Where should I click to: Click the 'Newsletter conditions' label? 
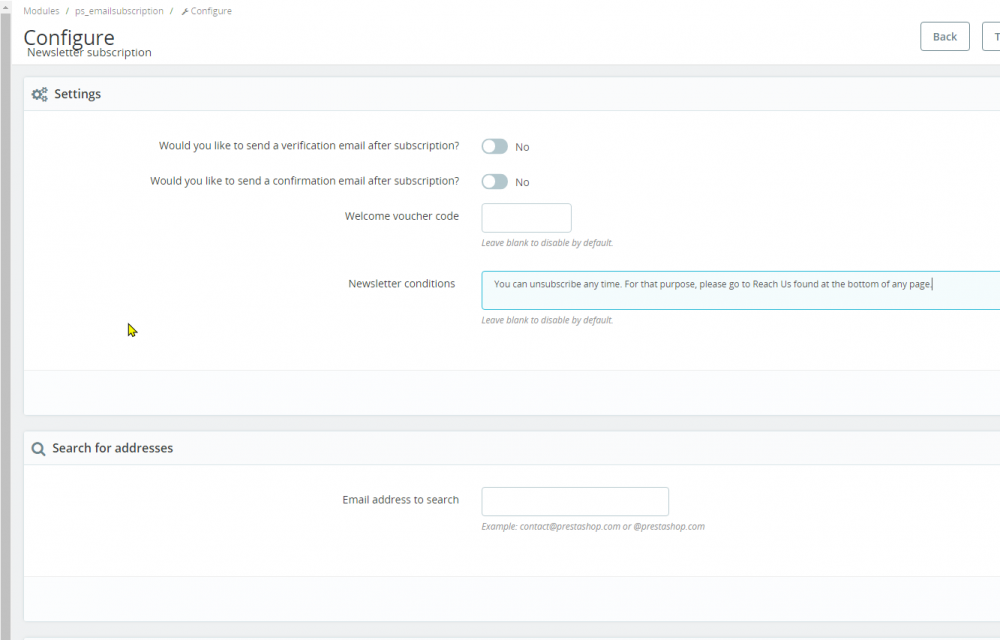click(402, 284)
